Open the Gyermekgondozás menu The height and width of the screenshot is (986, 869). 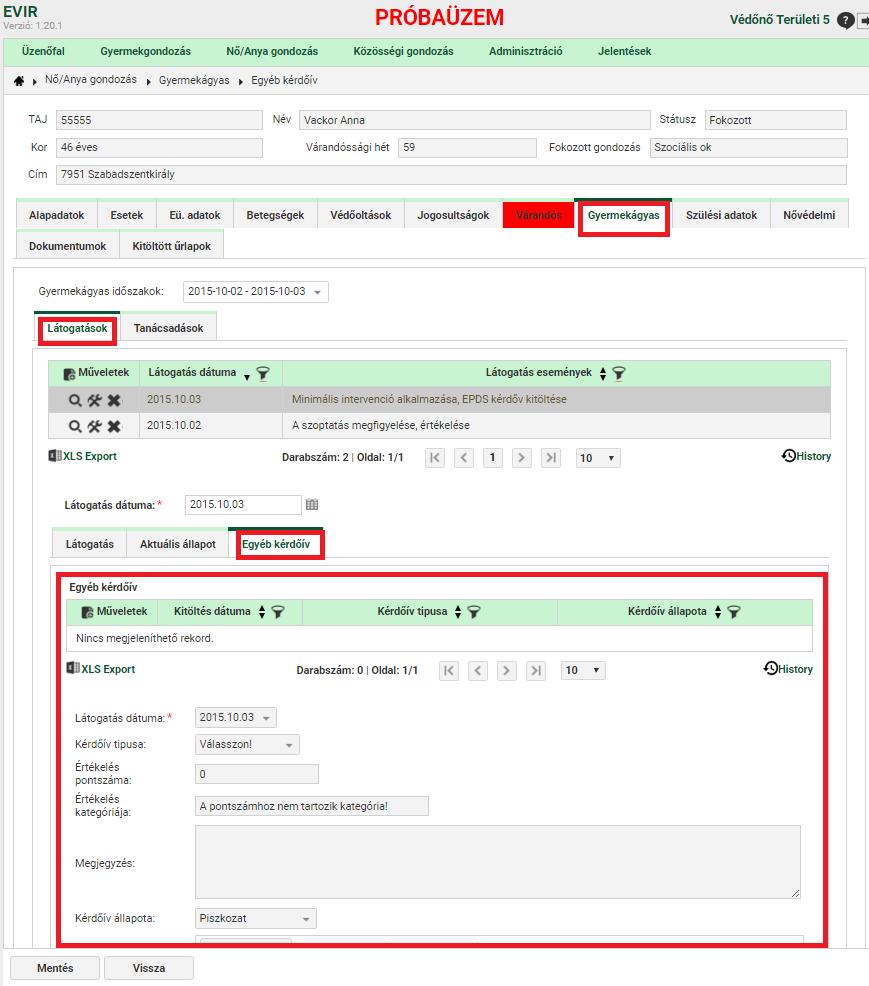pos(145,52)
